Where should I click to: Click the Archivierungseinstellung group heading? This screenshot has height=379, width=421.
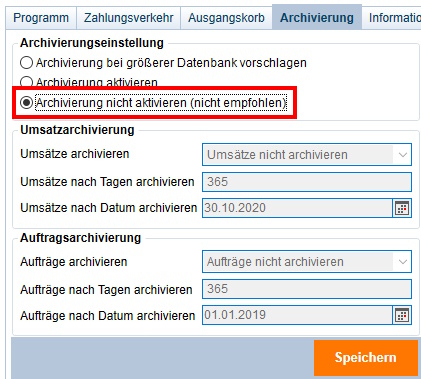tap(92, 43)
